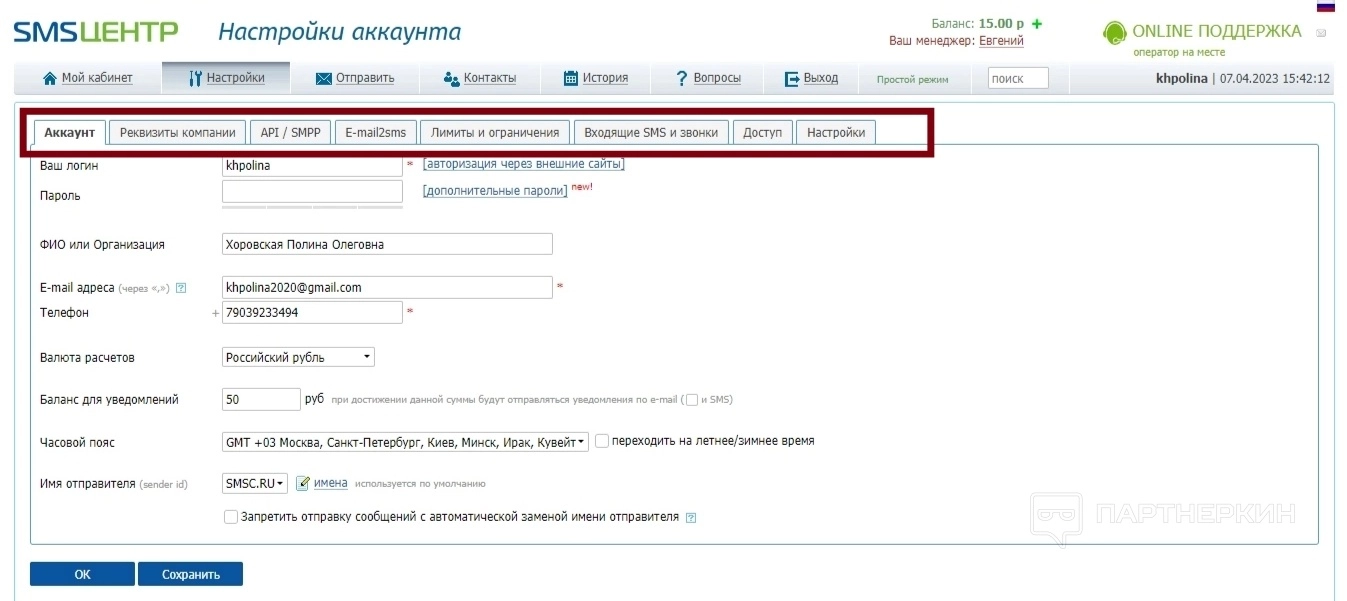Click the online support headset icon
Screen dimensions: 1347x601
1114,33
